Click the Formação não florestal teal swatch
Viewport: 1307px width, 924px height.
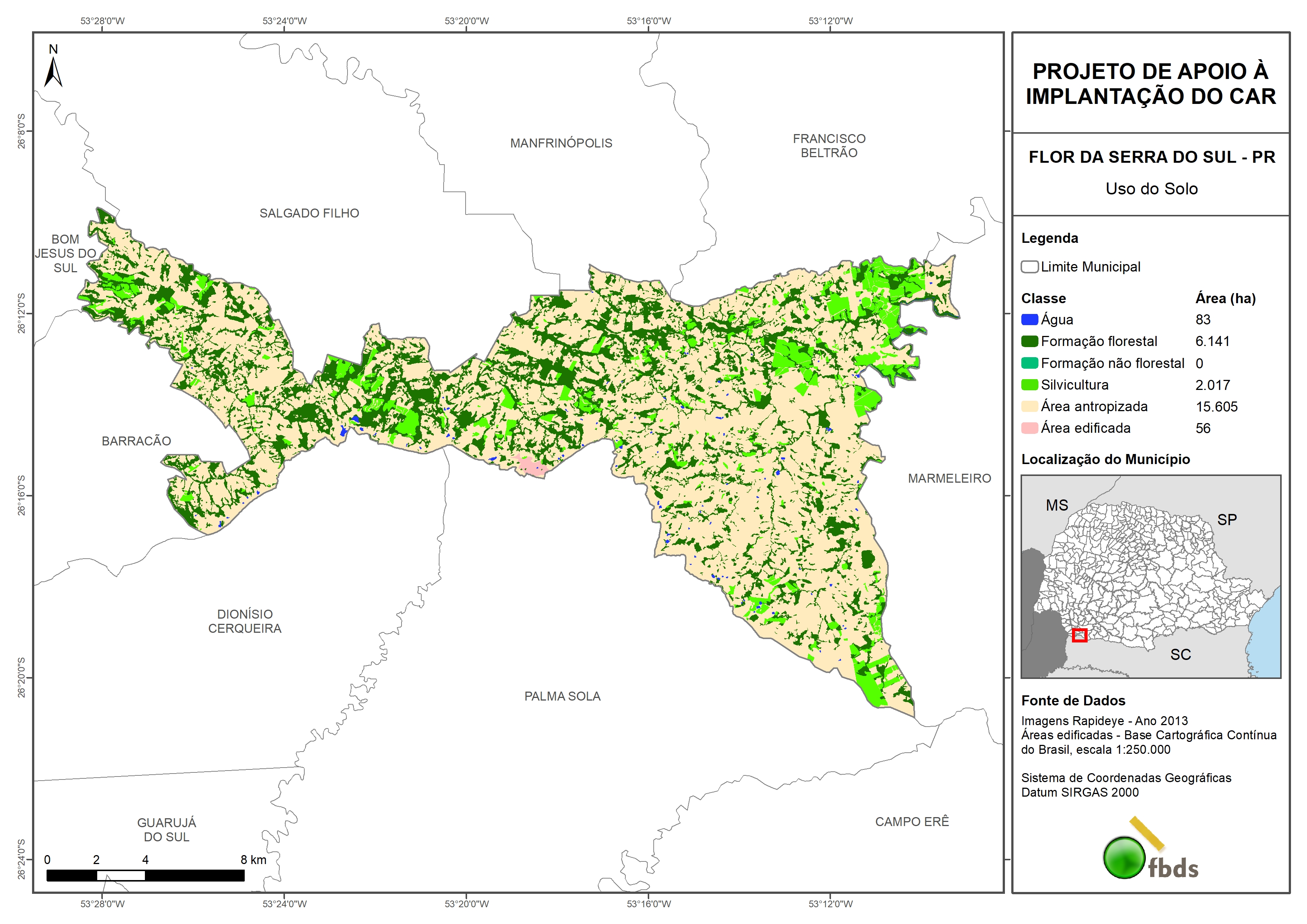(1029, 363)
